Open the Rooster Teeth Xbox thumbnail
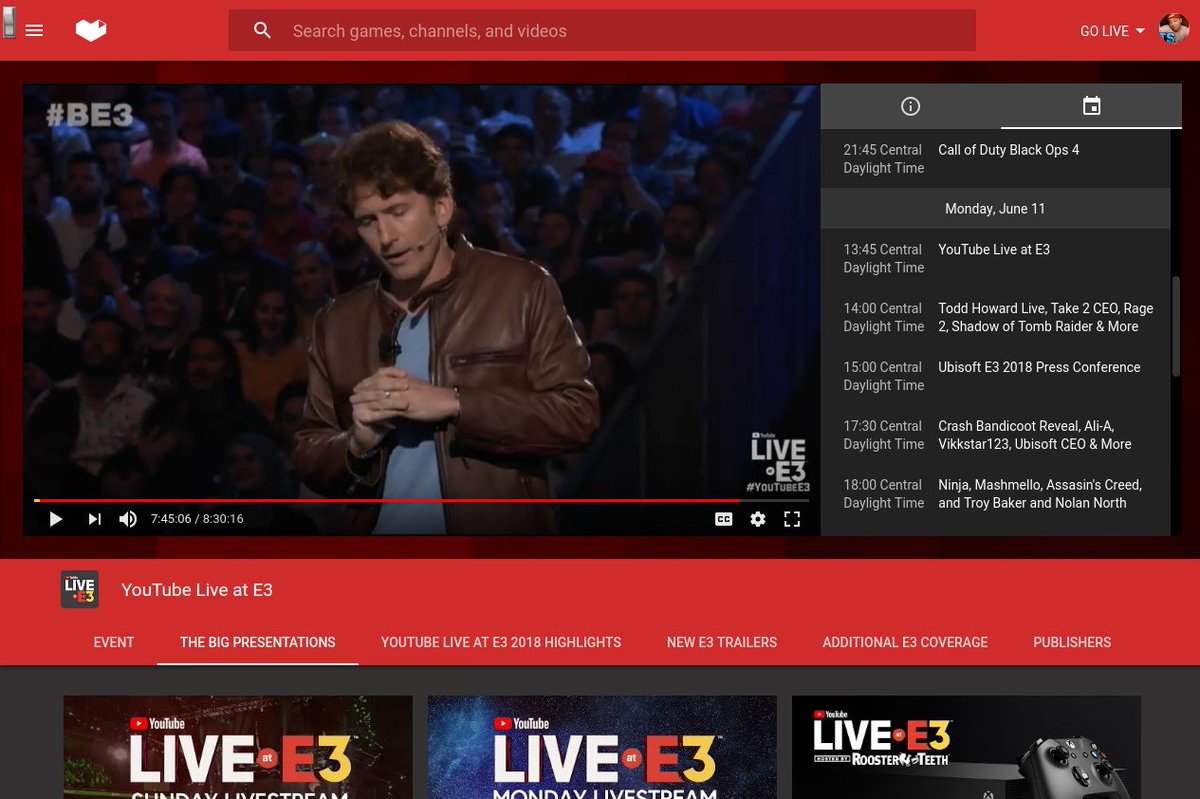The width and height of the screenshot is (1200, 799). (966, 747)
